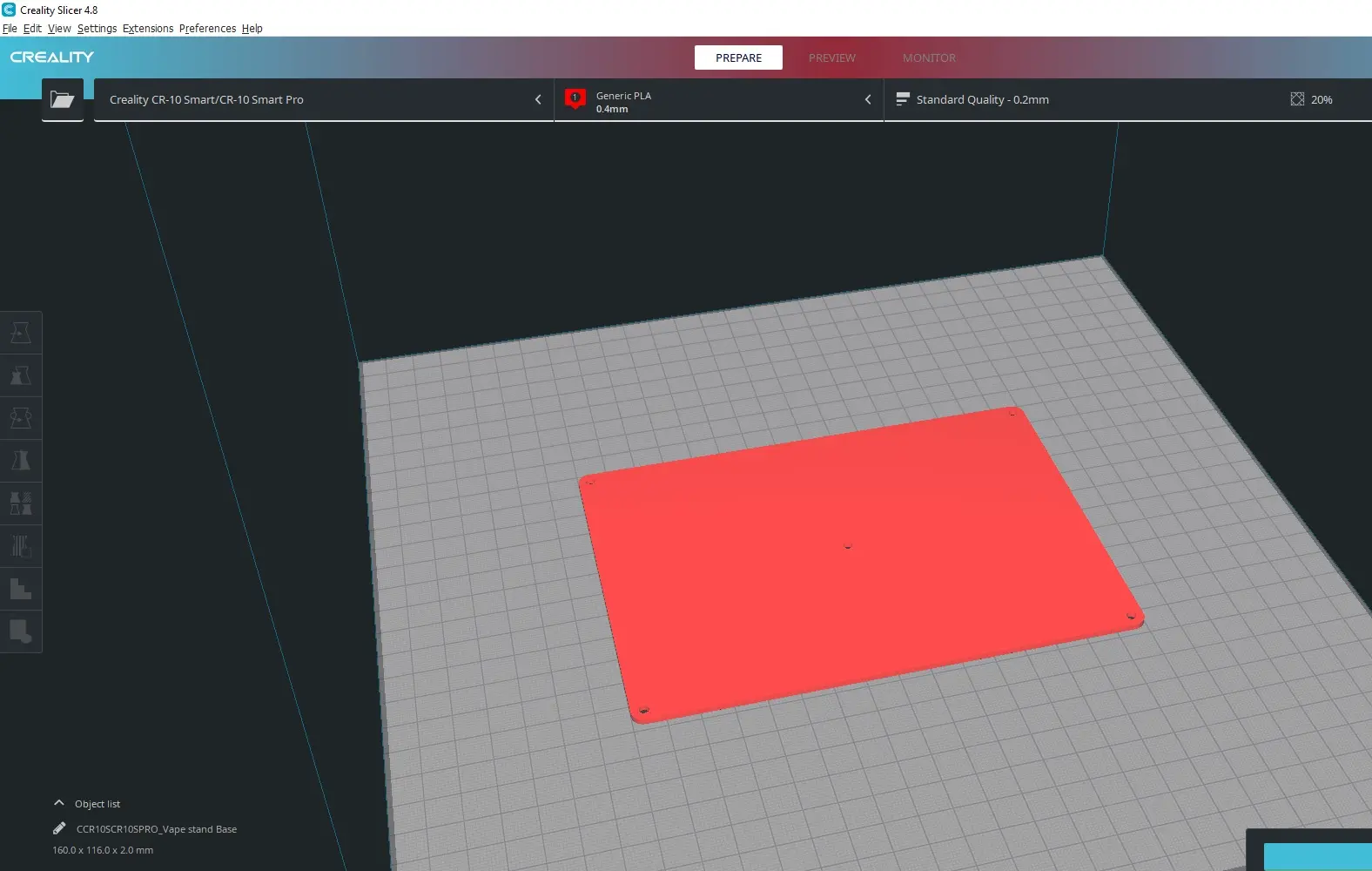Switch to the MONITOR stage tab
The width and height of the screenshot is (1372, 871).
[x=929, y=57]
